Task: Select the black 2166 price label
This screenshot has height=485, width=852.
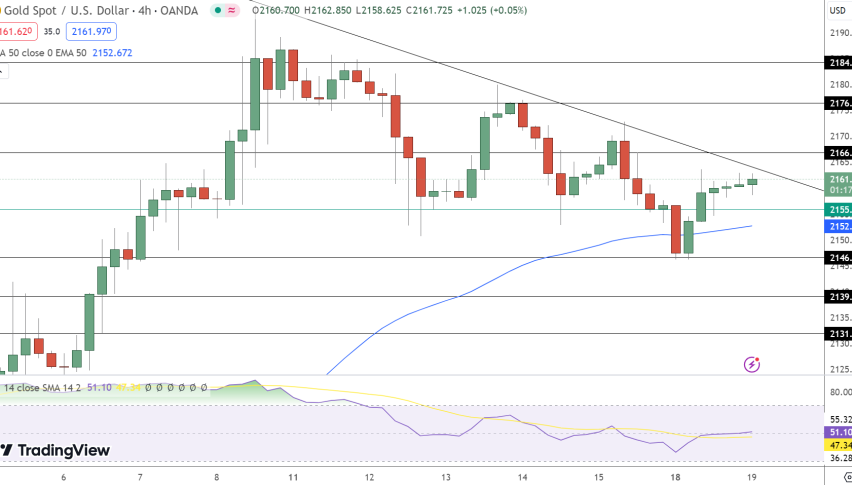Action: pos(838,153)
